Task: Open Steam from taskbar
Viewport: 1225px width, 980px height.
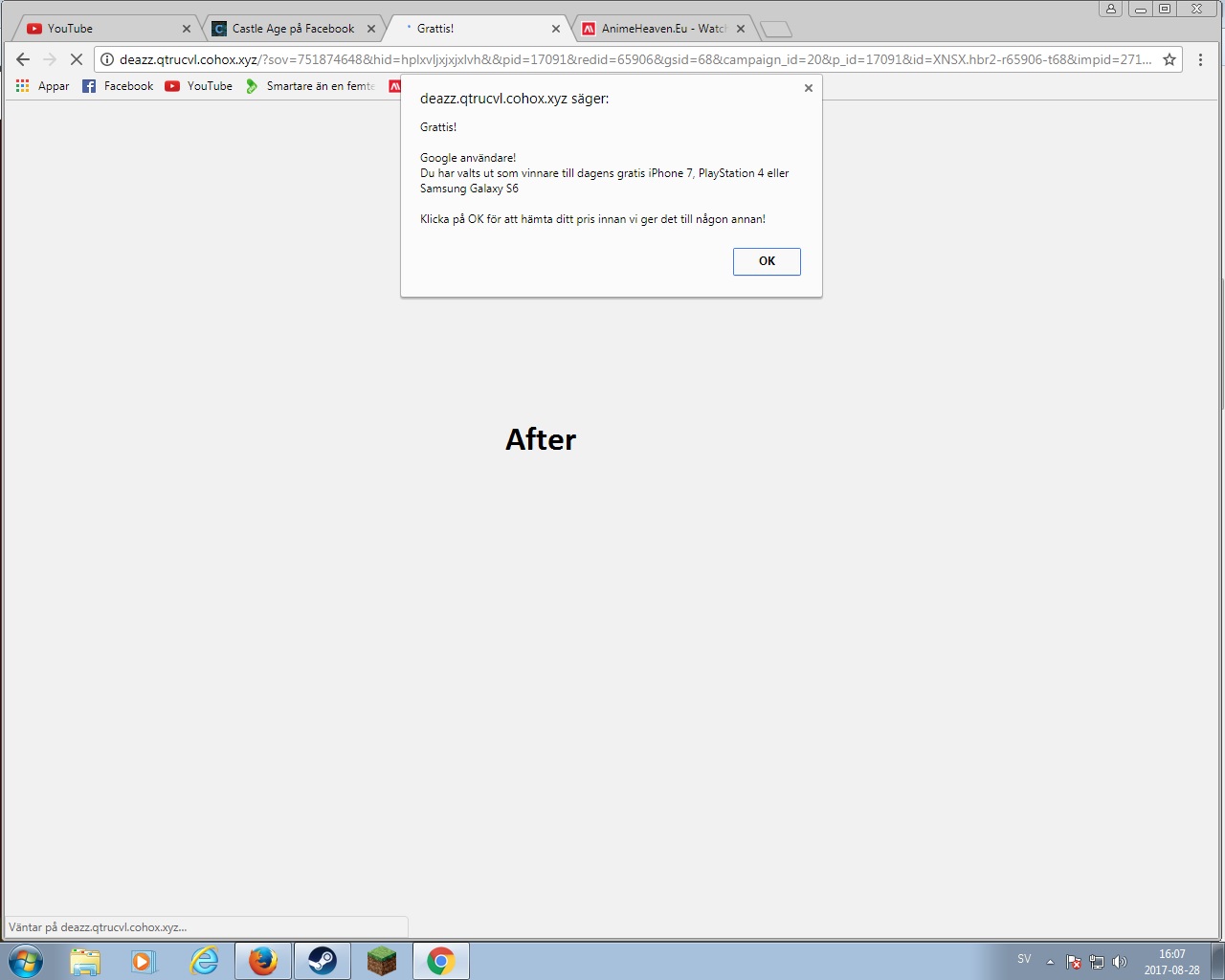Action: [322, 961]
